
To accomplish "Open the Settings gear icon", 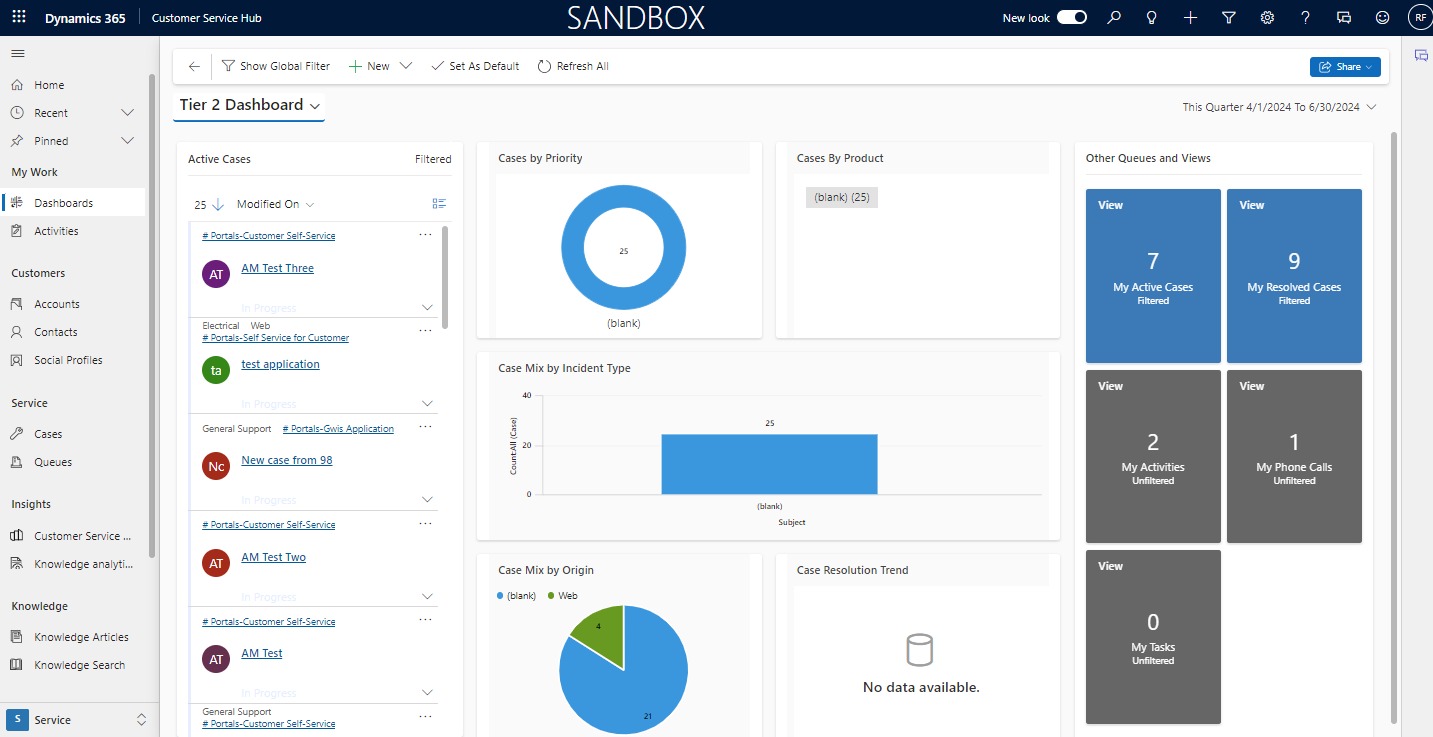I will (x=1266, y=17).
